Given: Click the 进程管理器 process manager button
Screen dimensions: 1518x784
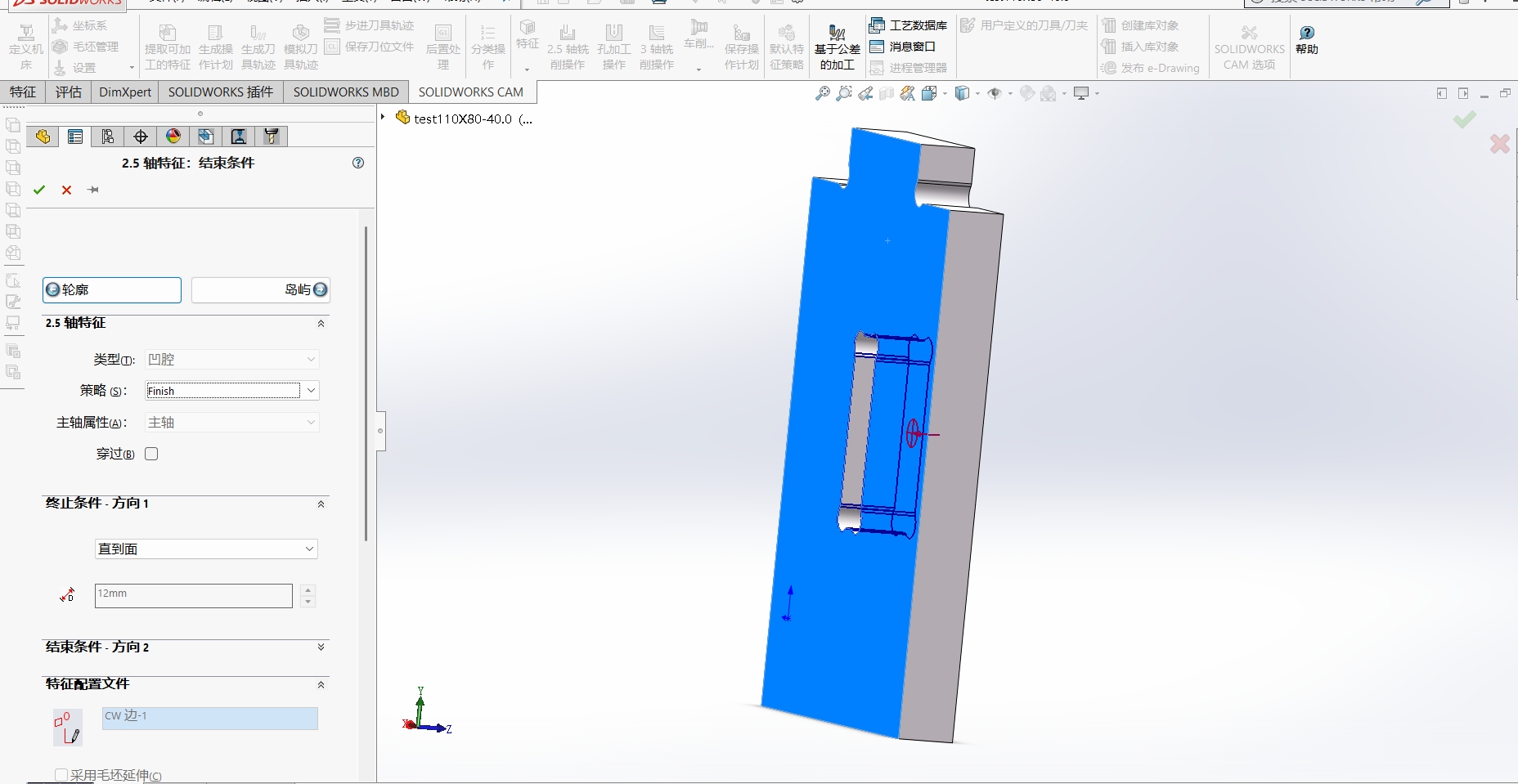Looking at the screenshot, I should pos(909,68).
